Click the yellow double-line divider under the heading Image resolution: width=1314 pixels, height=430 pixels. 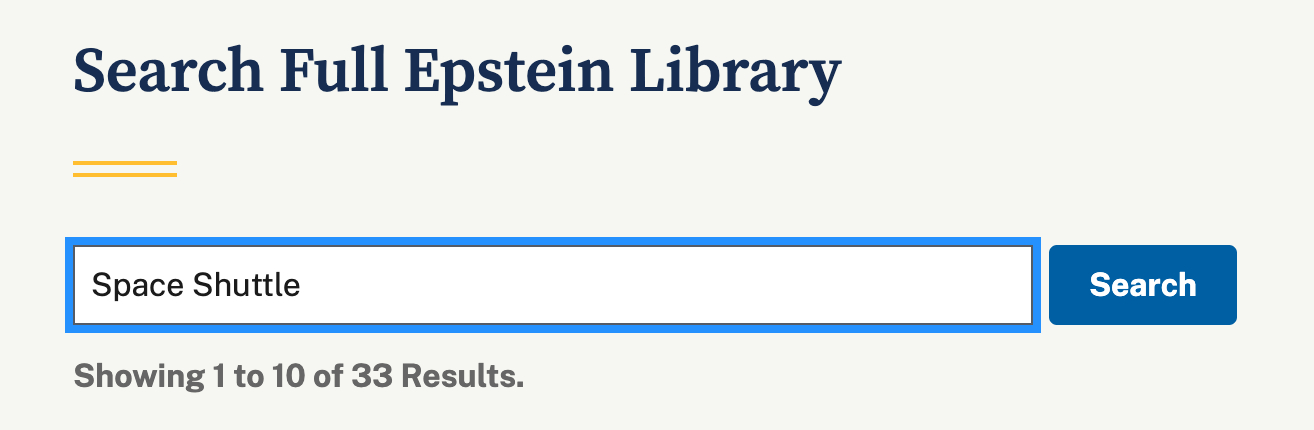[125, 169]
